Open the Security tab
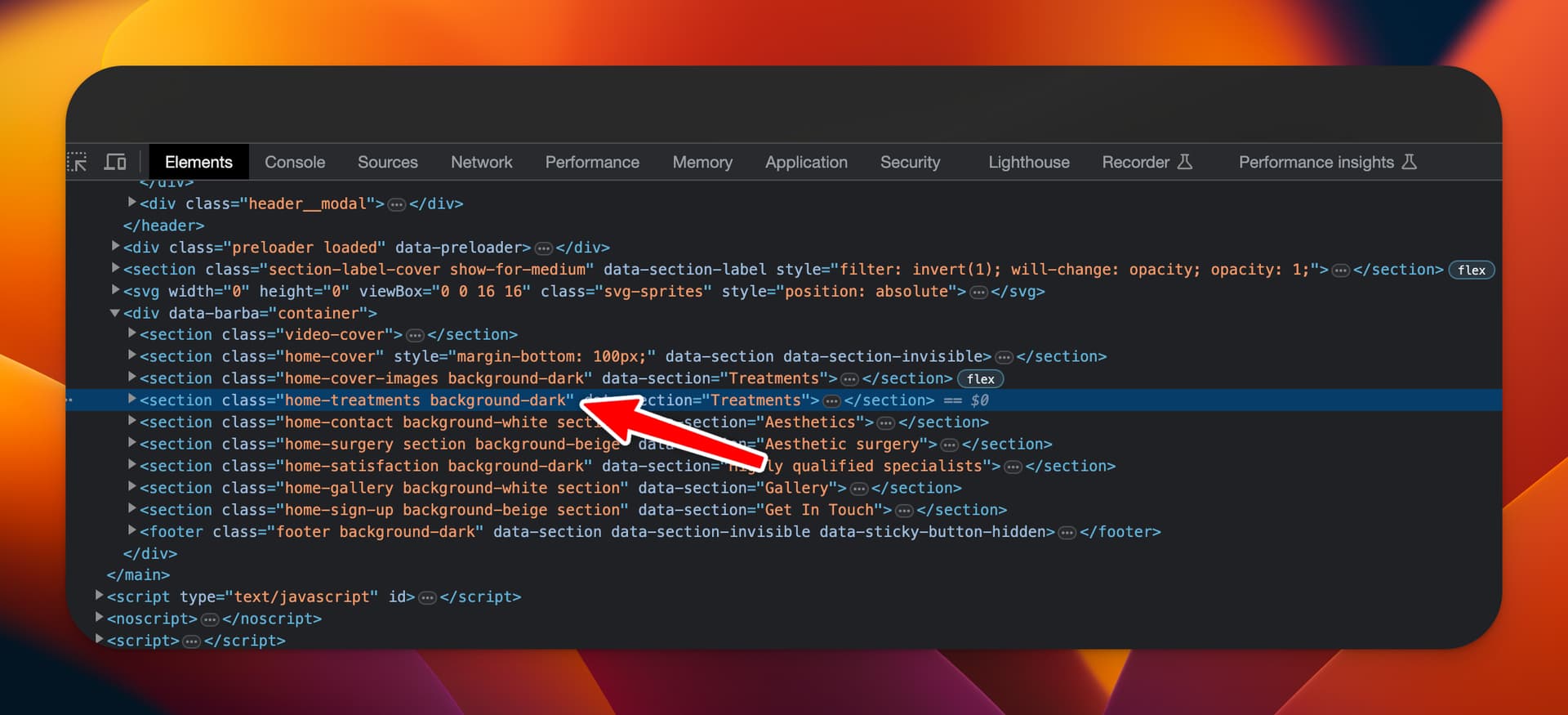1568x715 pixels. pos(910,162)
